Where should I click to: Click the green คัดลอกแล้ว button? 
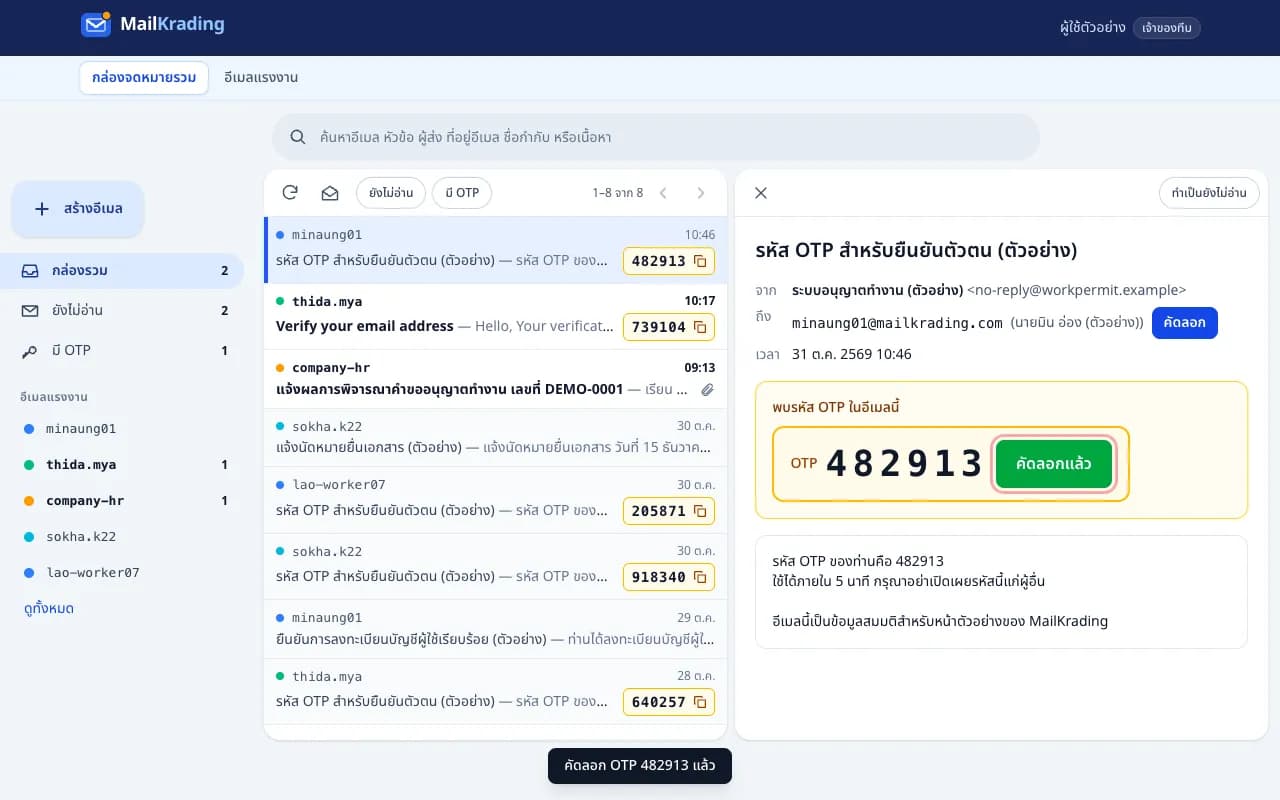click(x=1054, y=464)
